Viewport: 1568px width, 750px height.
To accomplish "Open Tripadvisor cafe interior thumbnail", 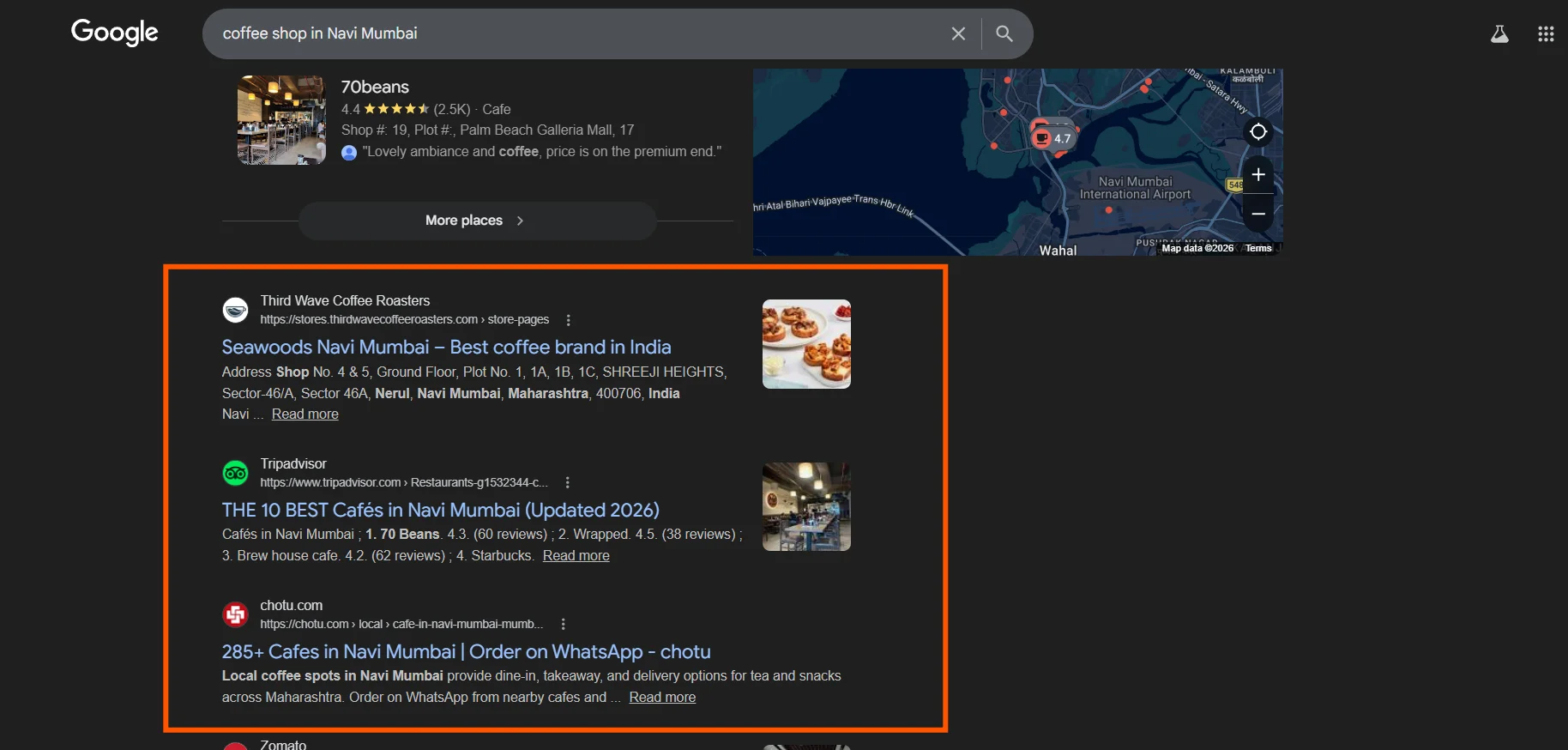I will (x=806, y=506).
